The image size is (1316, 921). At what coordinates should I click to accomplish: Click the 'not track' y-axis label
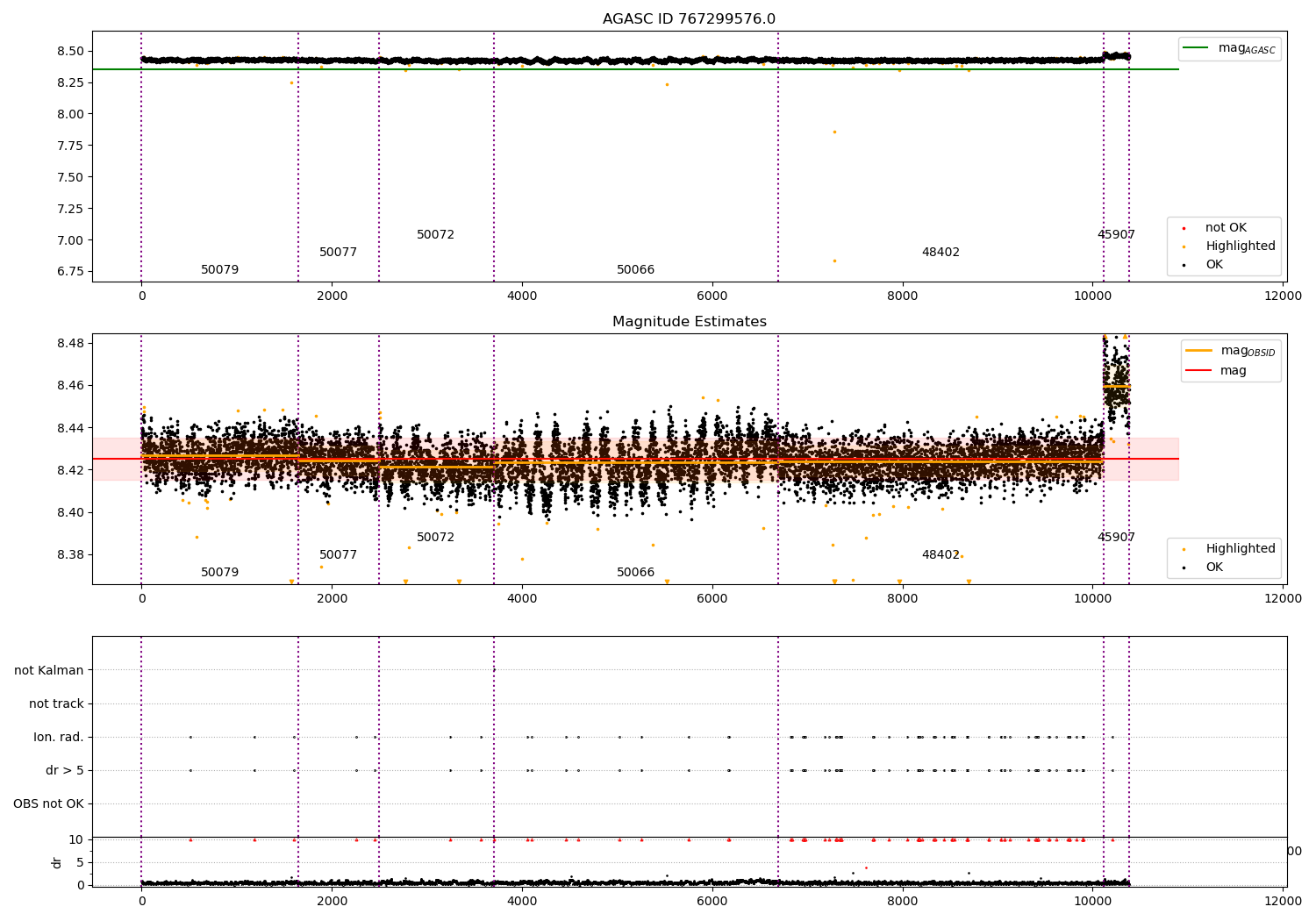click(56, 704)
